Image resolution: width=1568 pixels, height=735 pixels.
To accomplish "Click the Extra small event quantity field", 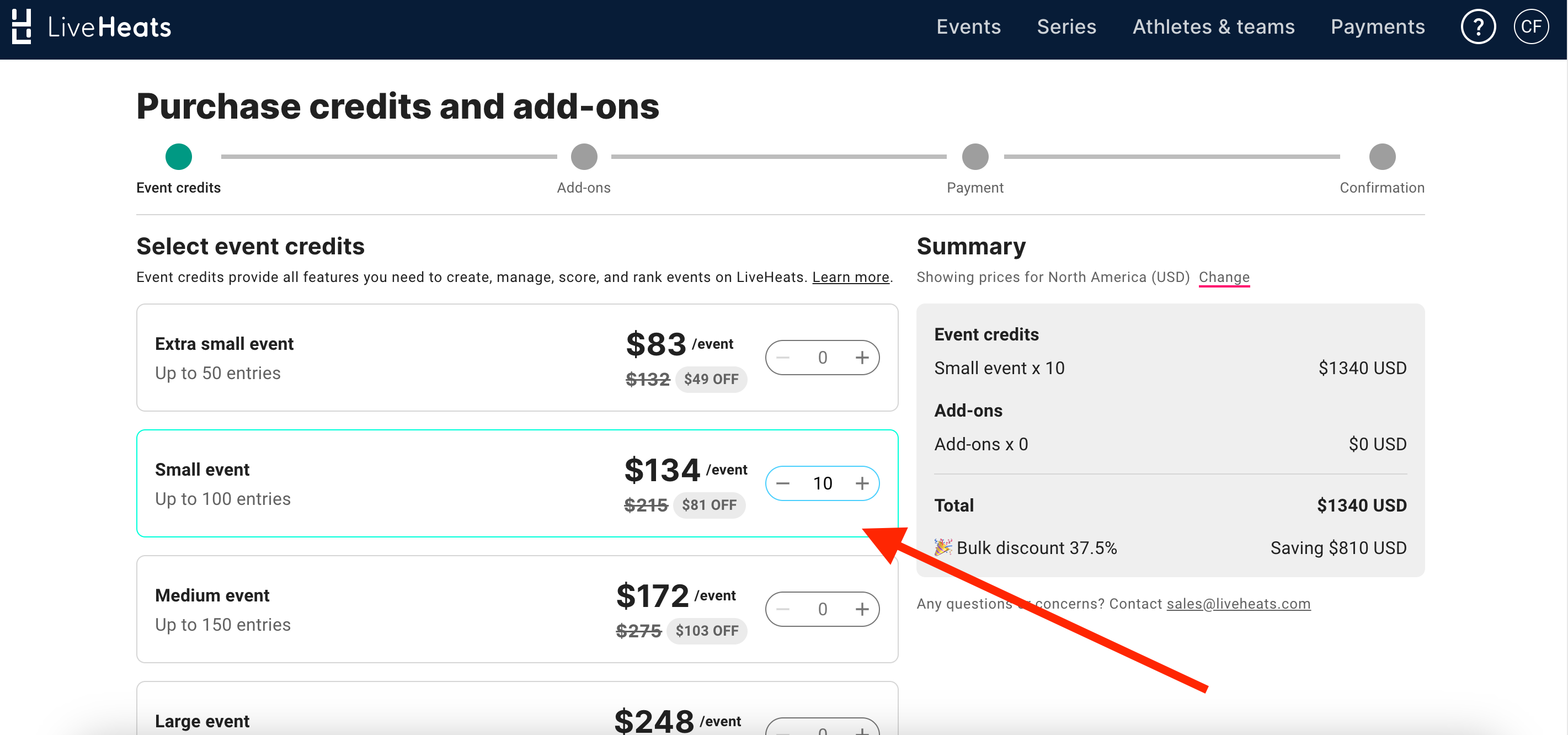I will (x=823, y=358).
